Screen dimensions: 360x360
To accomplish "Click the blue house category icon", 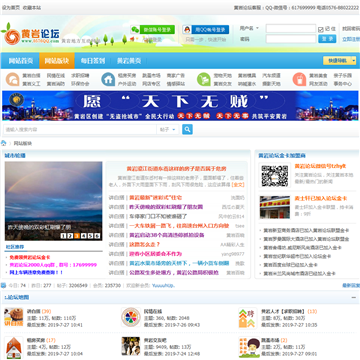I will [108, 79].
